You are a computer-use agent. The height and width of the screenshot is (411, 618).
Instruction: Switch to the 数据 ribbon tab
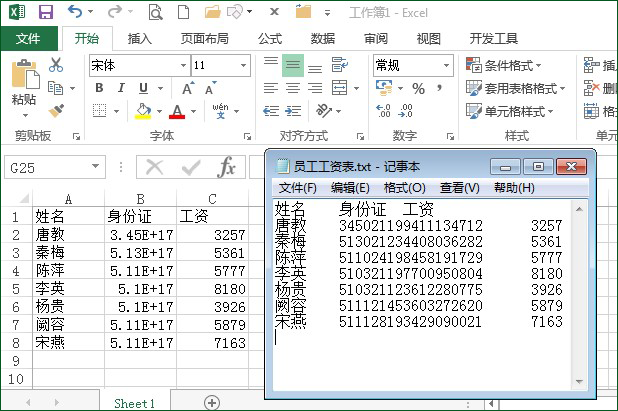[x=323, y=39]
